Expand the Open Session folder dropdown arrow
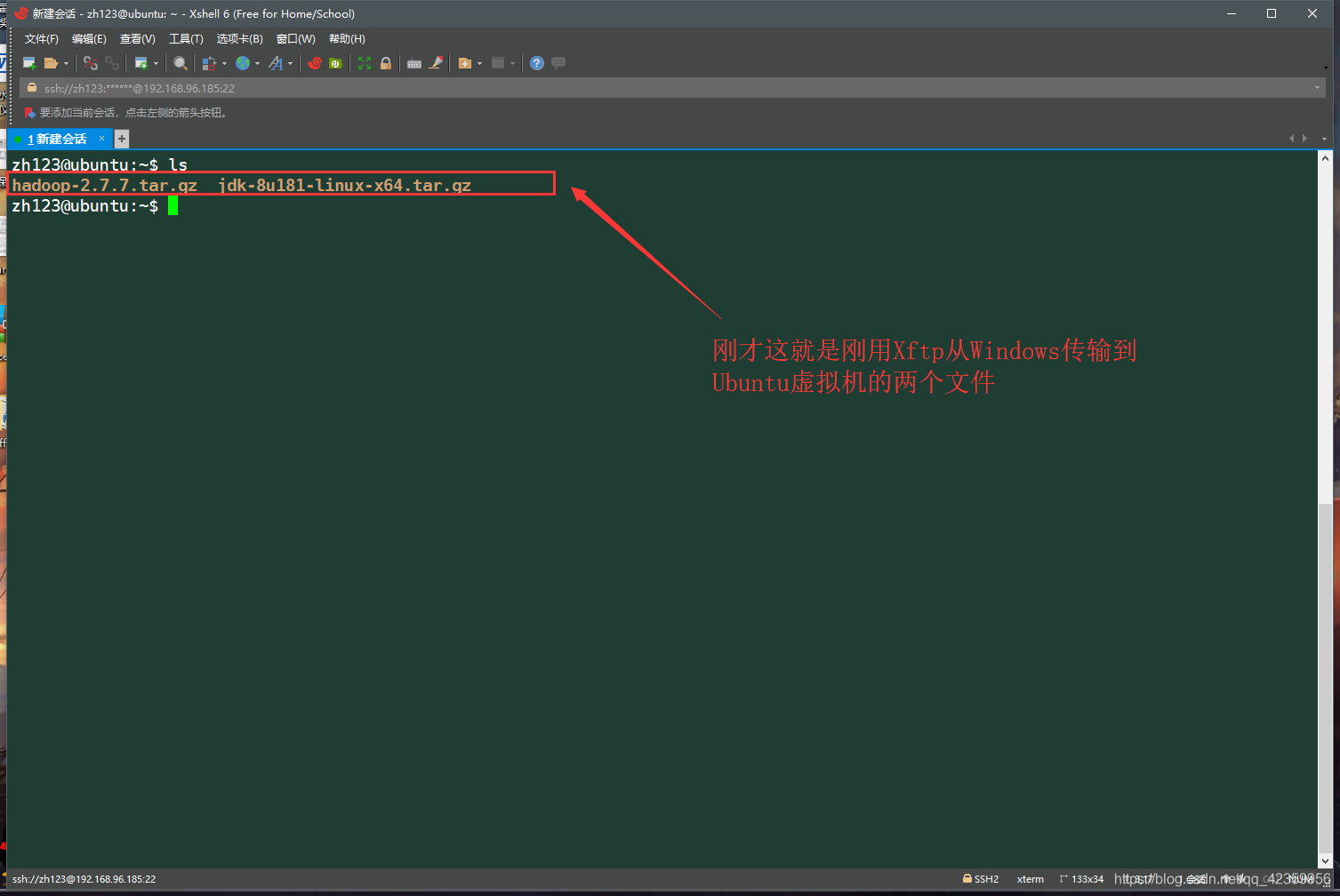The height and width of the screenshot is (896, 1340). 66,63
